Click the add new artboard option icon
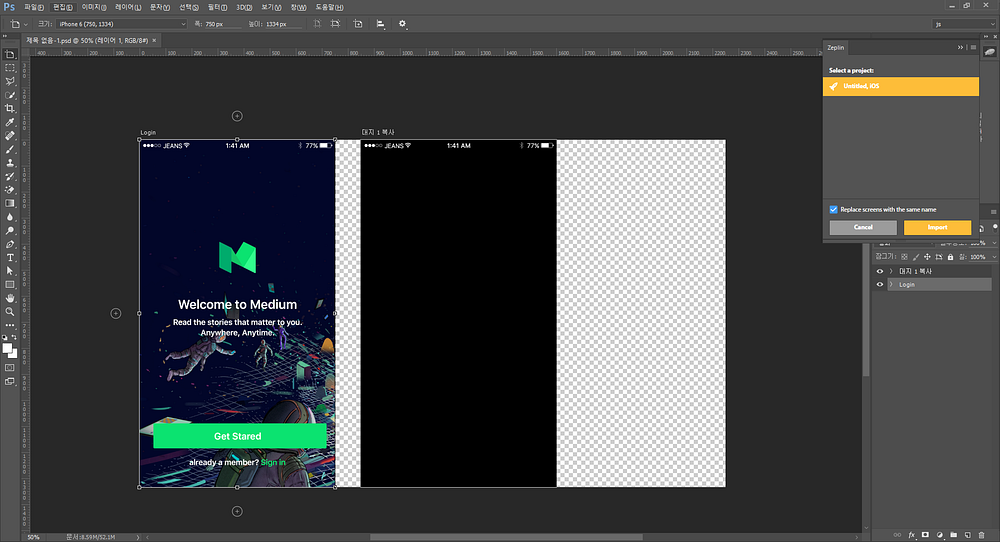 (358, 24)
